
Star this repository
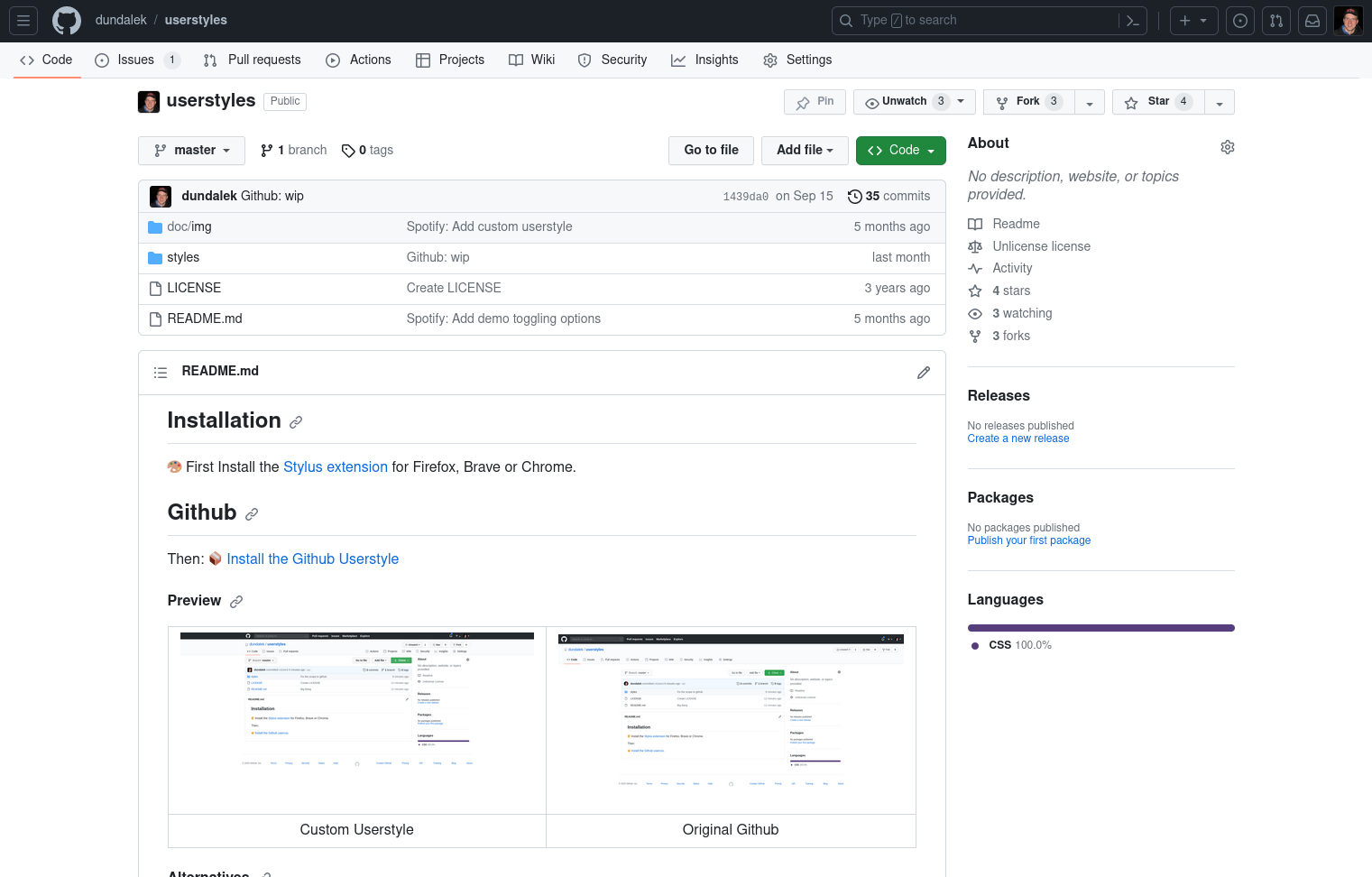(1158, 102)
